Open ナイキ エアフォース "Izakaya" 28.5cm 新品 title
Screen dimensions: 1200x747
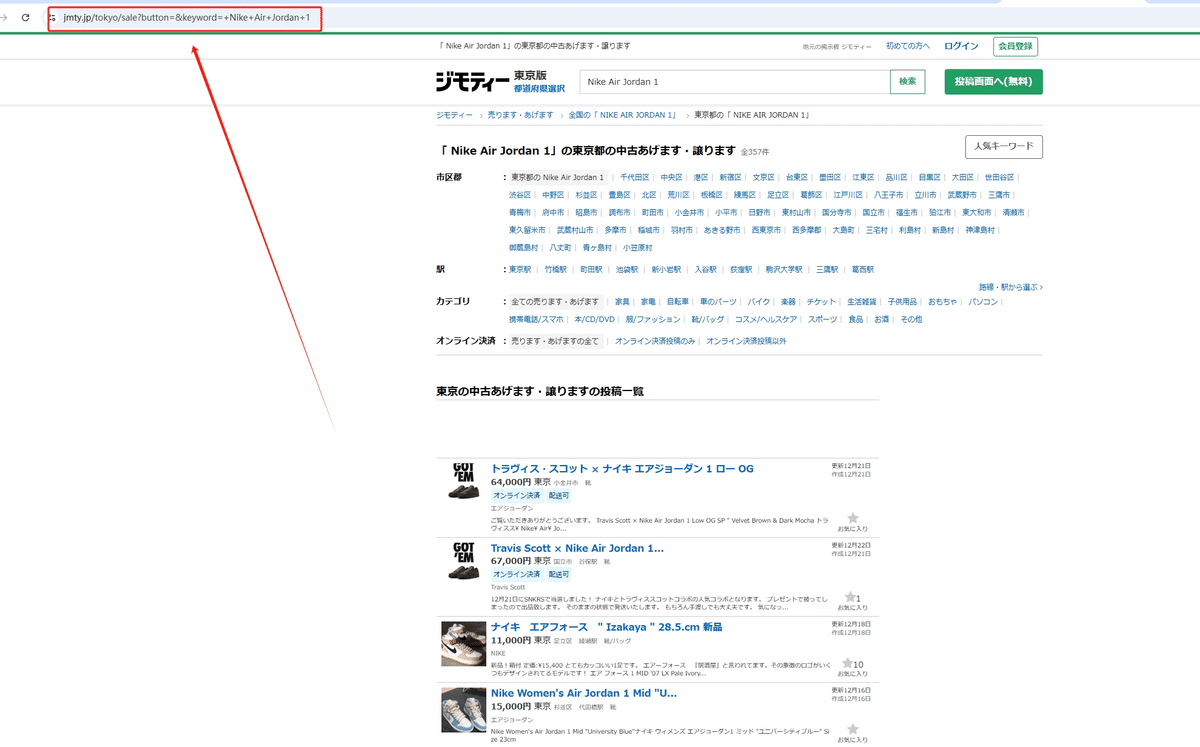(606, 627)
